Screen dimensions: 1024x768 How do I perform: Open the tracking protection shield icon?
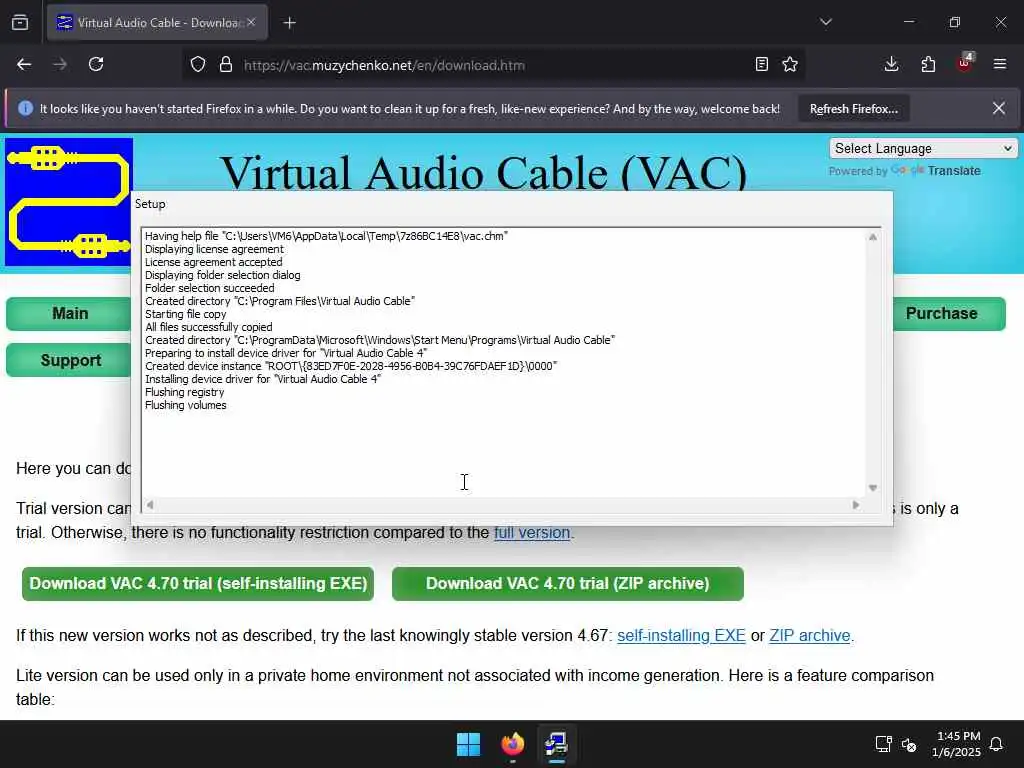pos(198,65)
